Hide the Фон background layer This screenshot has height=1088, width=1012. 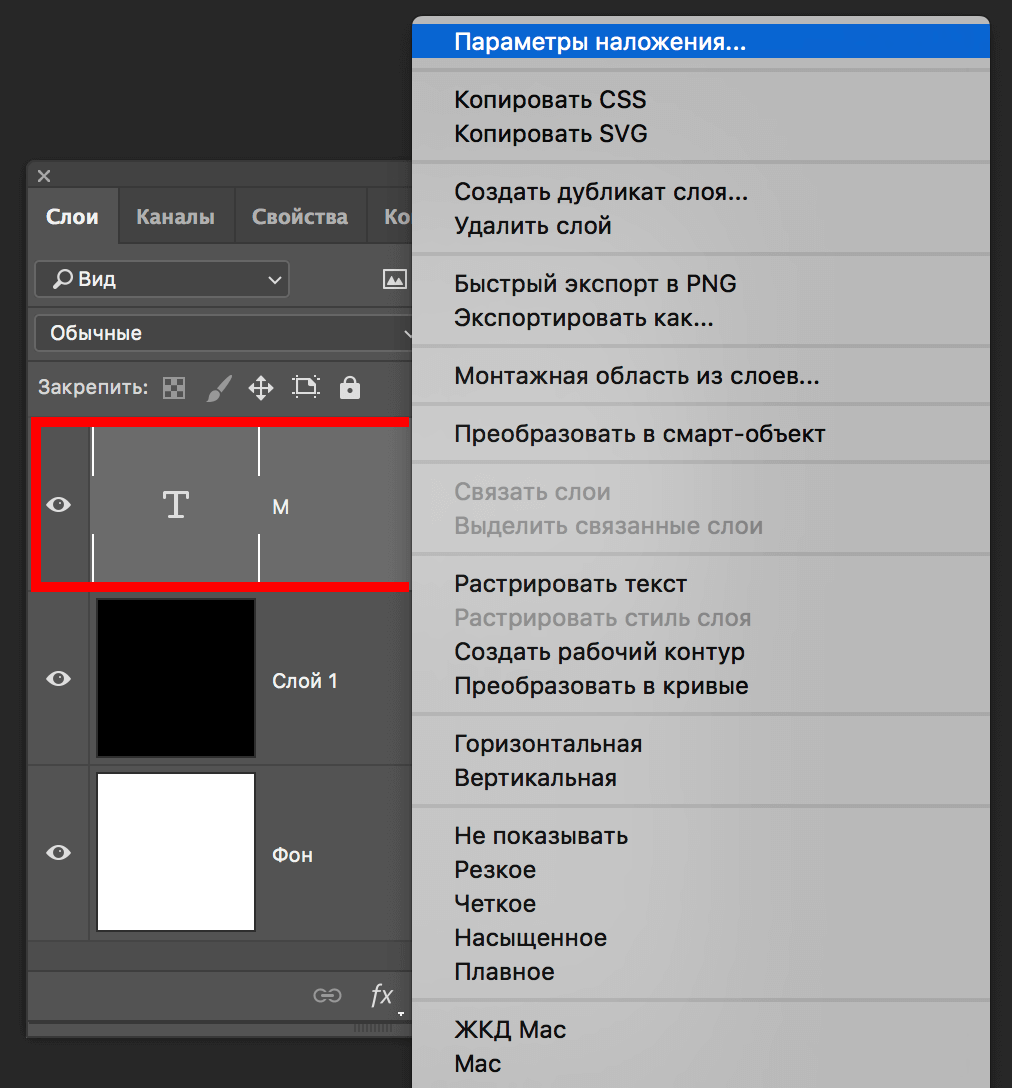pyautogui.click(x=59, y=852)
